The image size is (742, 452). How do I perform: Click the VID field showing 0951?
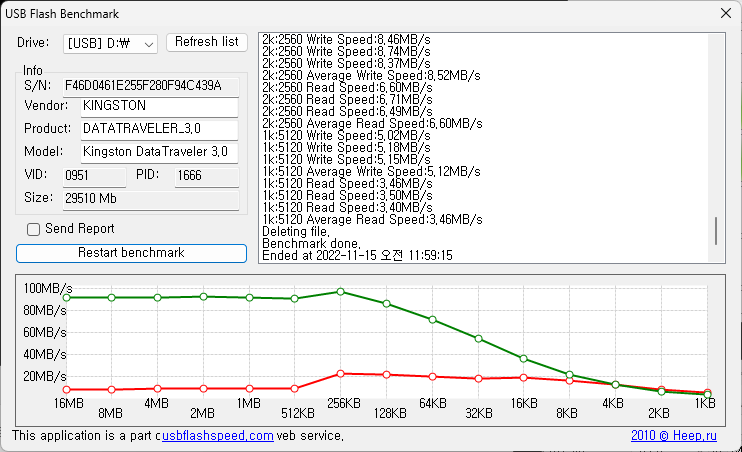tap(94, 177)
